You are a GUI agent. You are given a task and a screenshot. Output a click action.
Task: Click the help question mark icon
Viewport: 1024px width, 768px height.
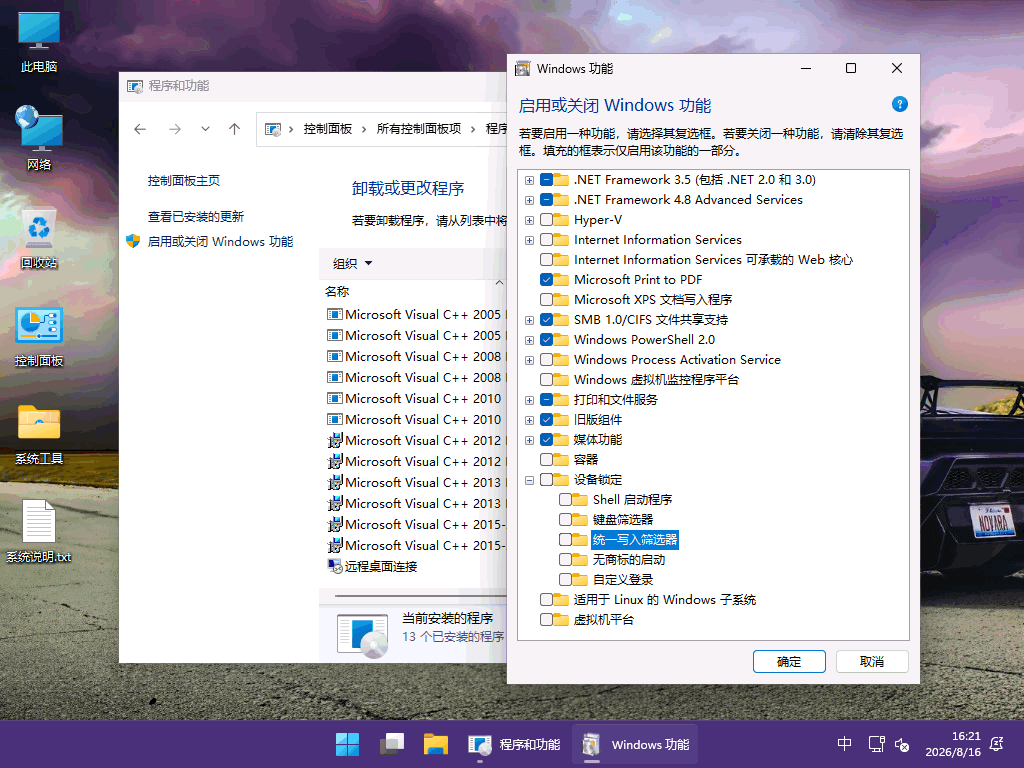click(899, 104)
